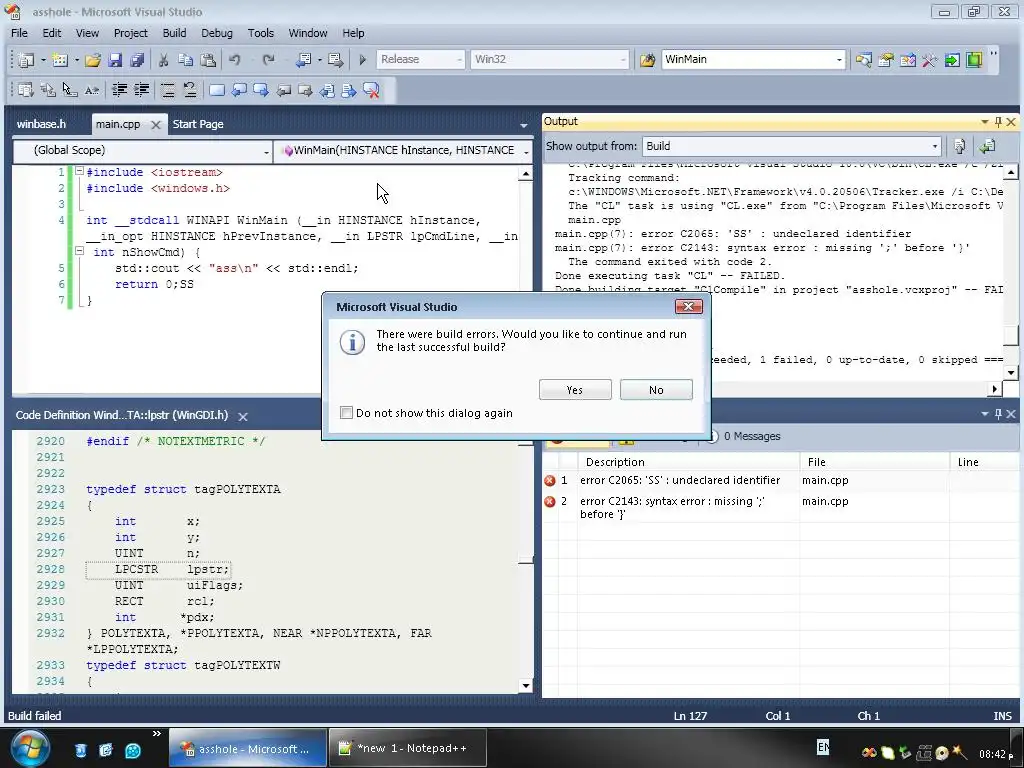Clear all bookmarks icon with red X
This screenshot has height=768, width=1024.
click(371, 90)
